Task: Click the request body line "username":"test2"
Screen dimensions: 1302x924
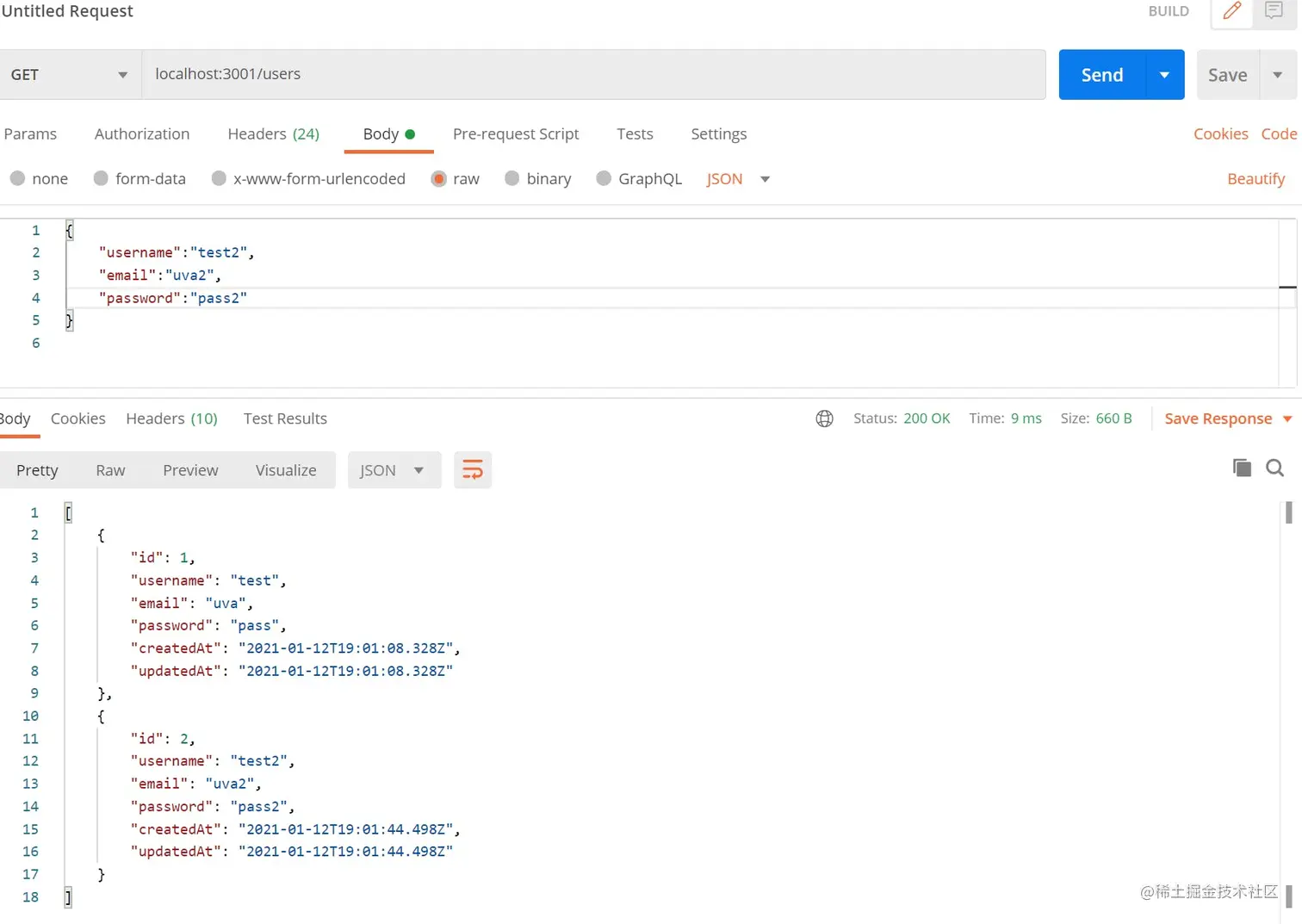Action: [x=177, y=252]
